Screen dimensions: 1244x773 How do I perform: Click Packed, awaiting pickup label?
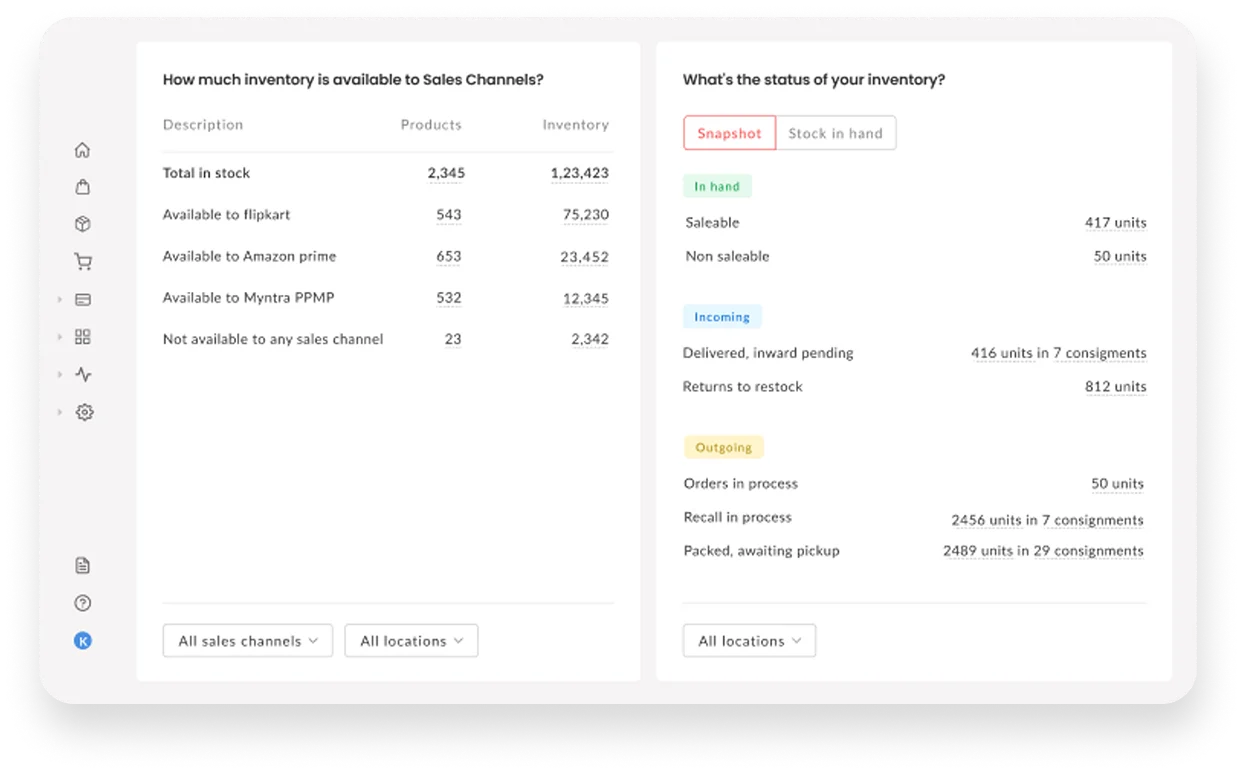coord(762,551)
